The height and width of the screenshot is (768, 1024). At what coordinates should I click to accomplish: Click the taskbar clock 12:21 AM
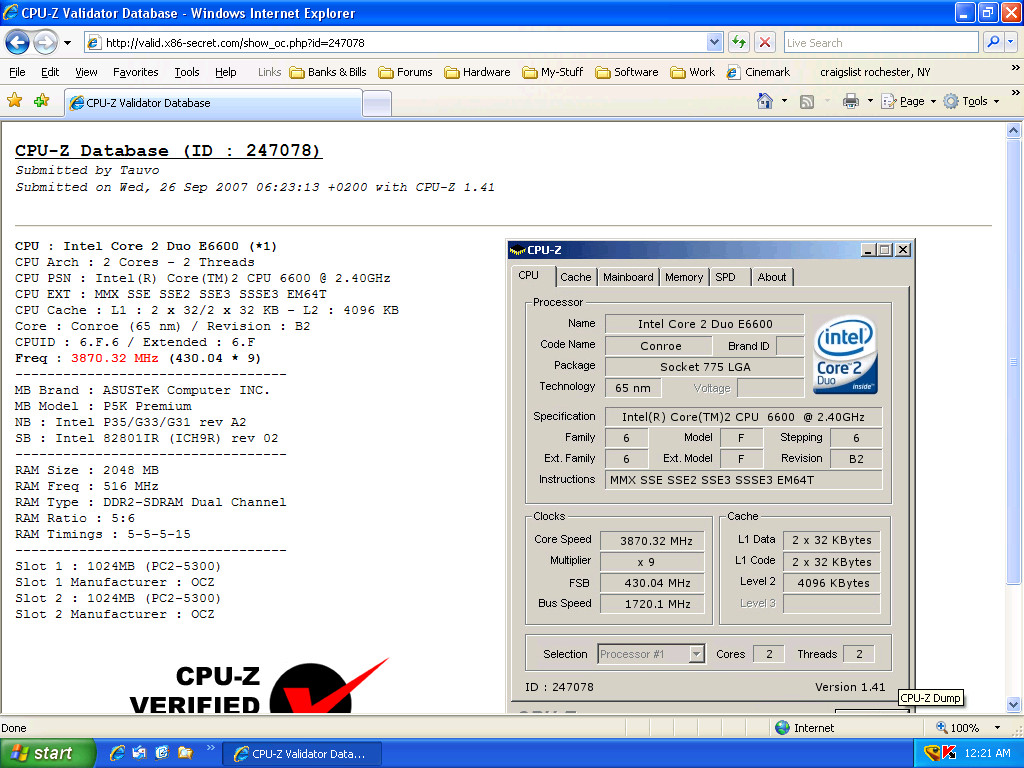click(987, 753)
